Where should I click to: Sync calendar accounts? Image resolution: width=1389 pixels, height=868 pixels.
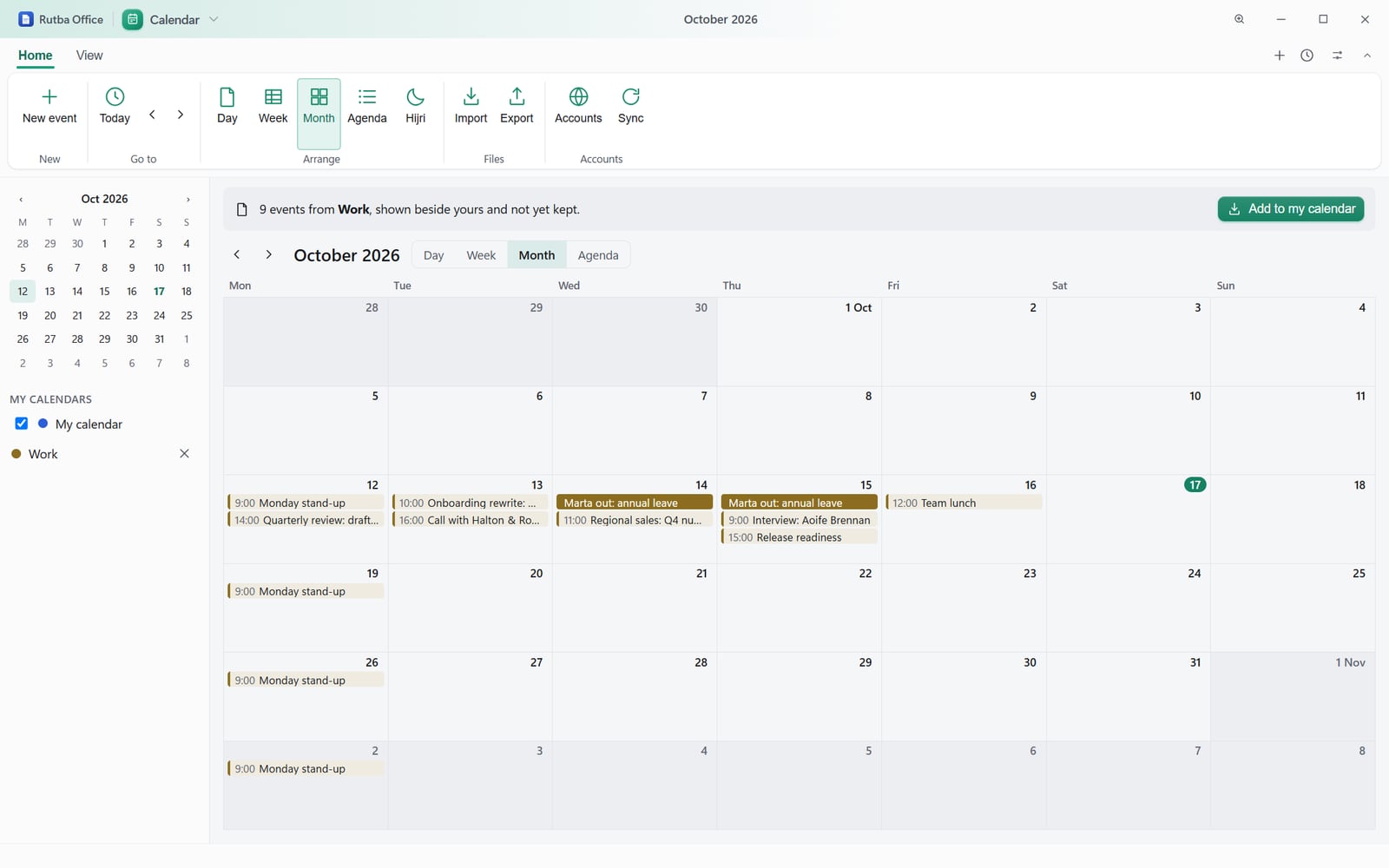tap(631, 107)
